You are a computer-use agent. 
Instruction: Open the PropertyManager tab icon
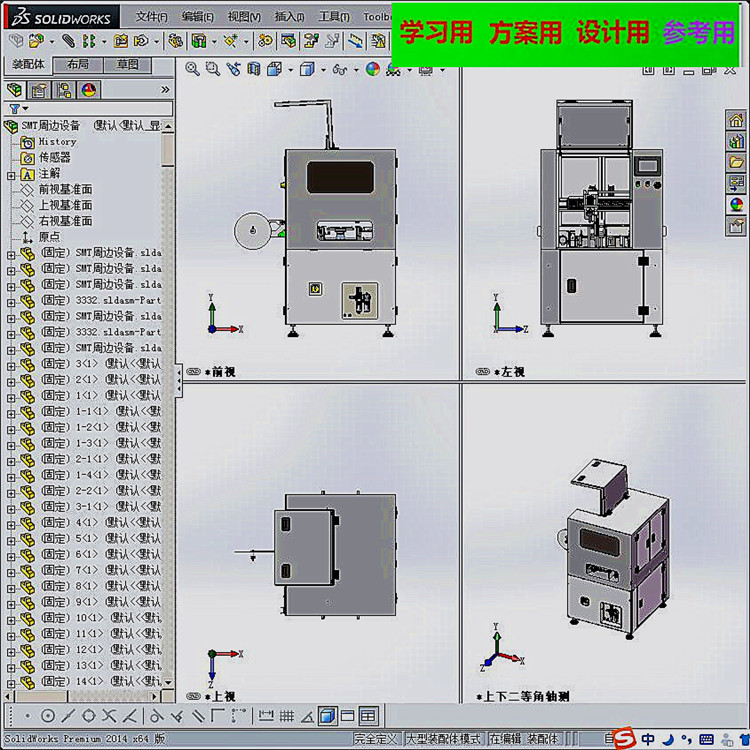point(39,90)
